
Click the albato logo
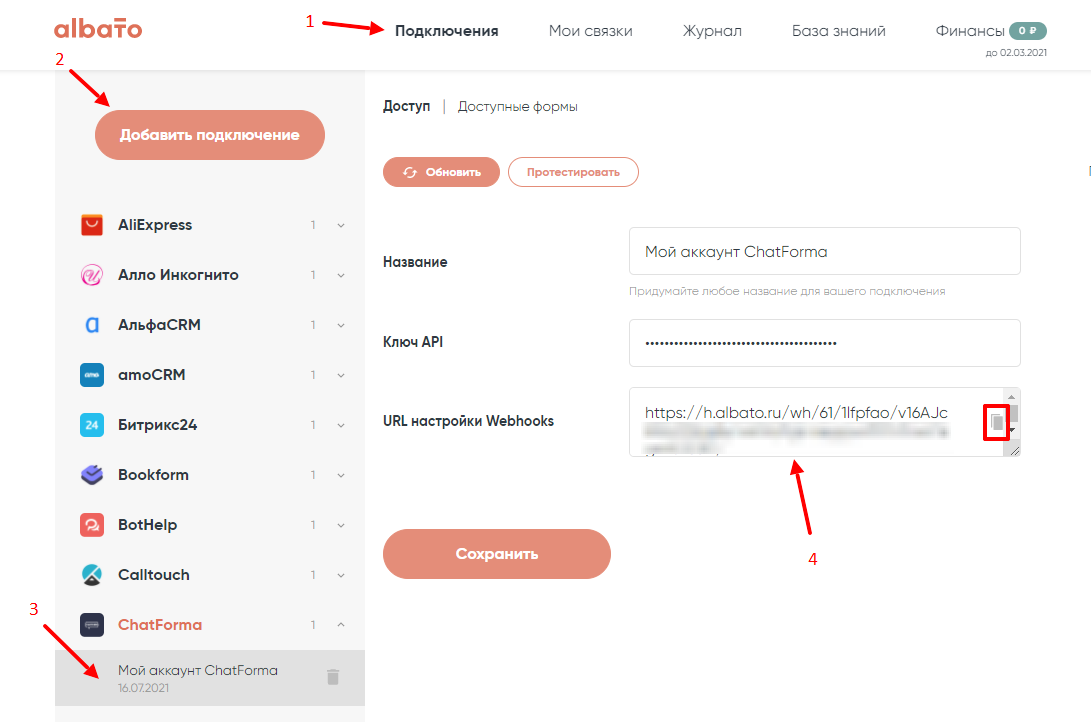click(98, 30)
